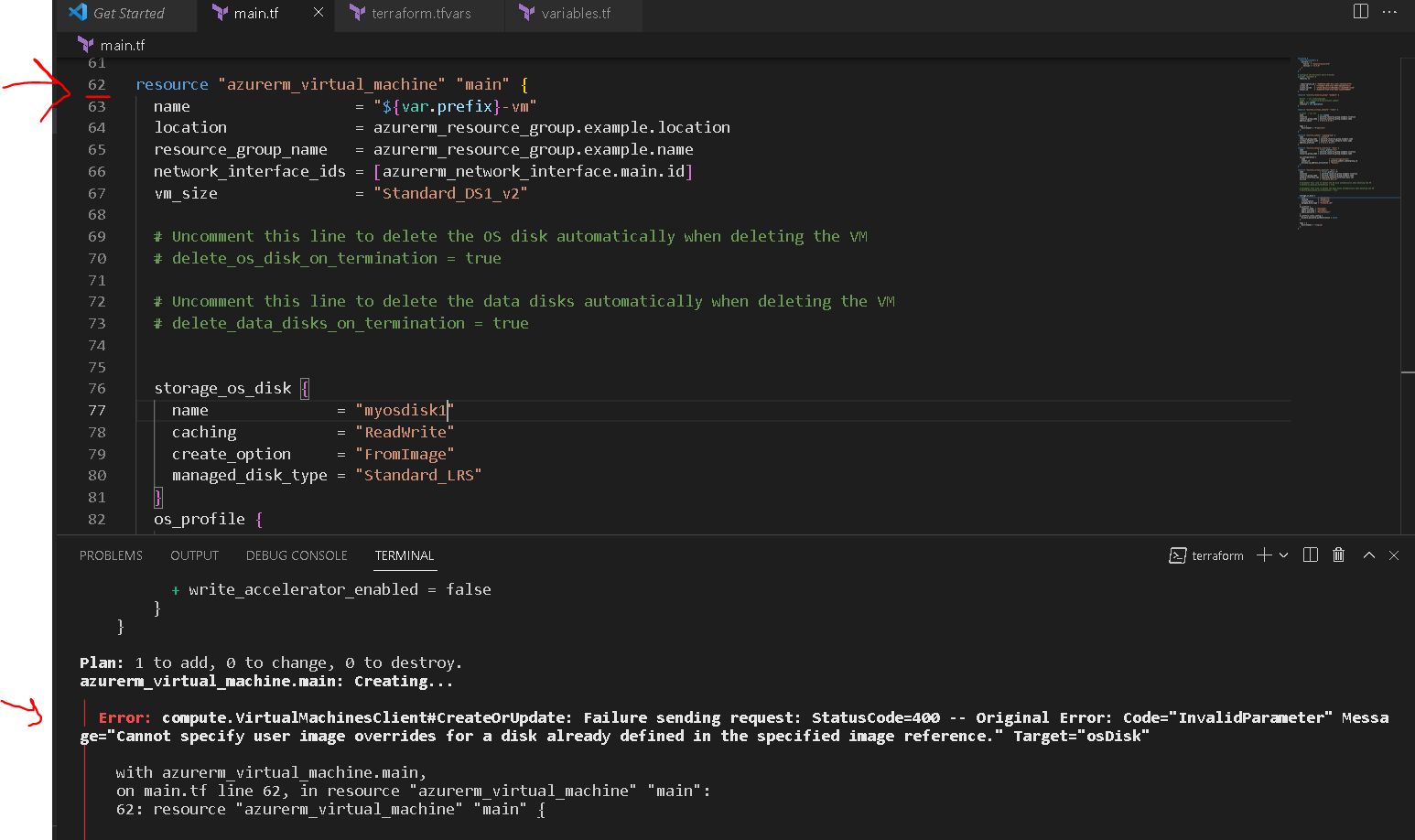Click the delete_data_disks_on_termination comment line

(x=341, y=323)
